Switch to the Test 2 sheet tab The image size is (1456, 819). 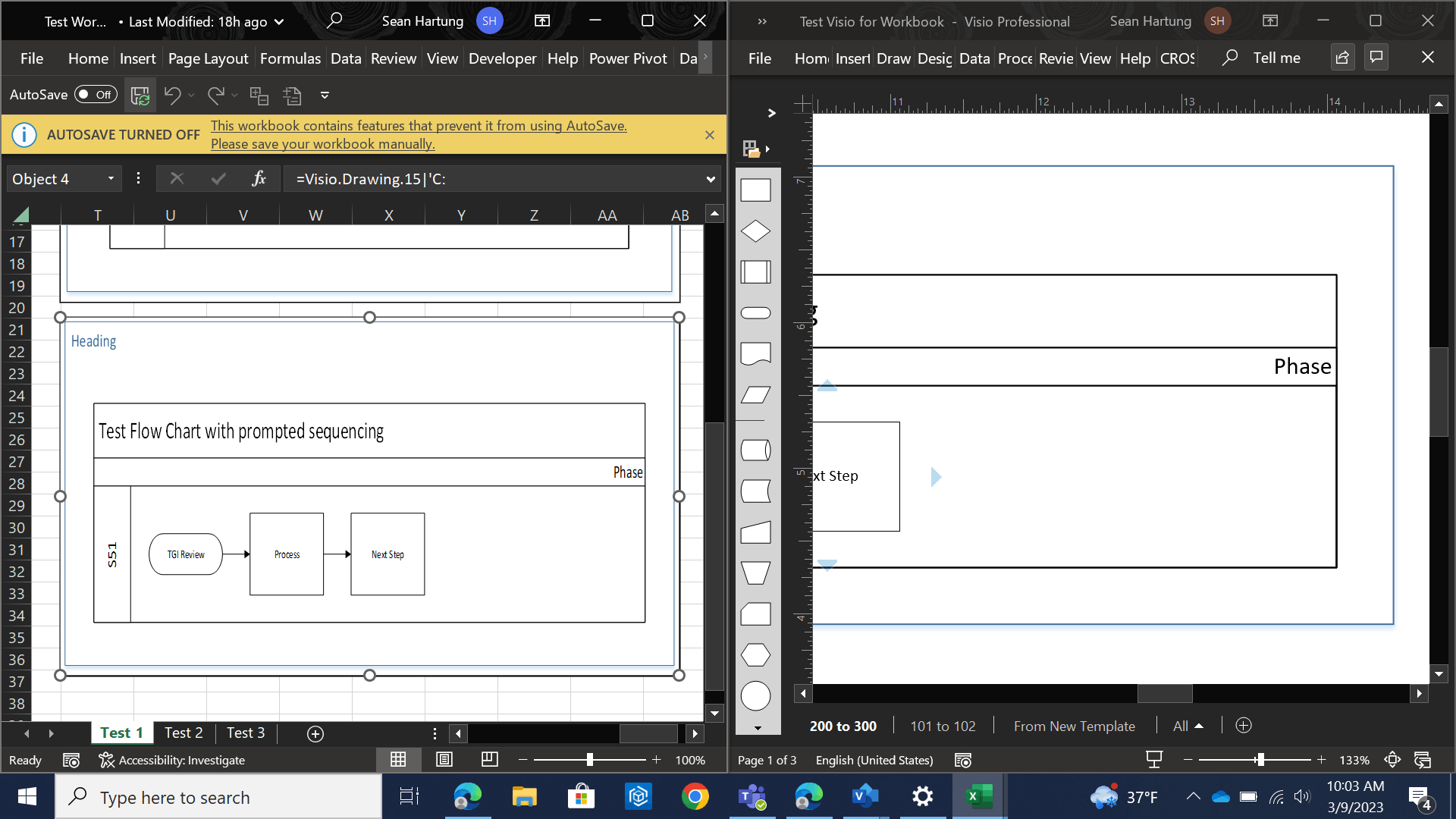[x=184, y=733]
